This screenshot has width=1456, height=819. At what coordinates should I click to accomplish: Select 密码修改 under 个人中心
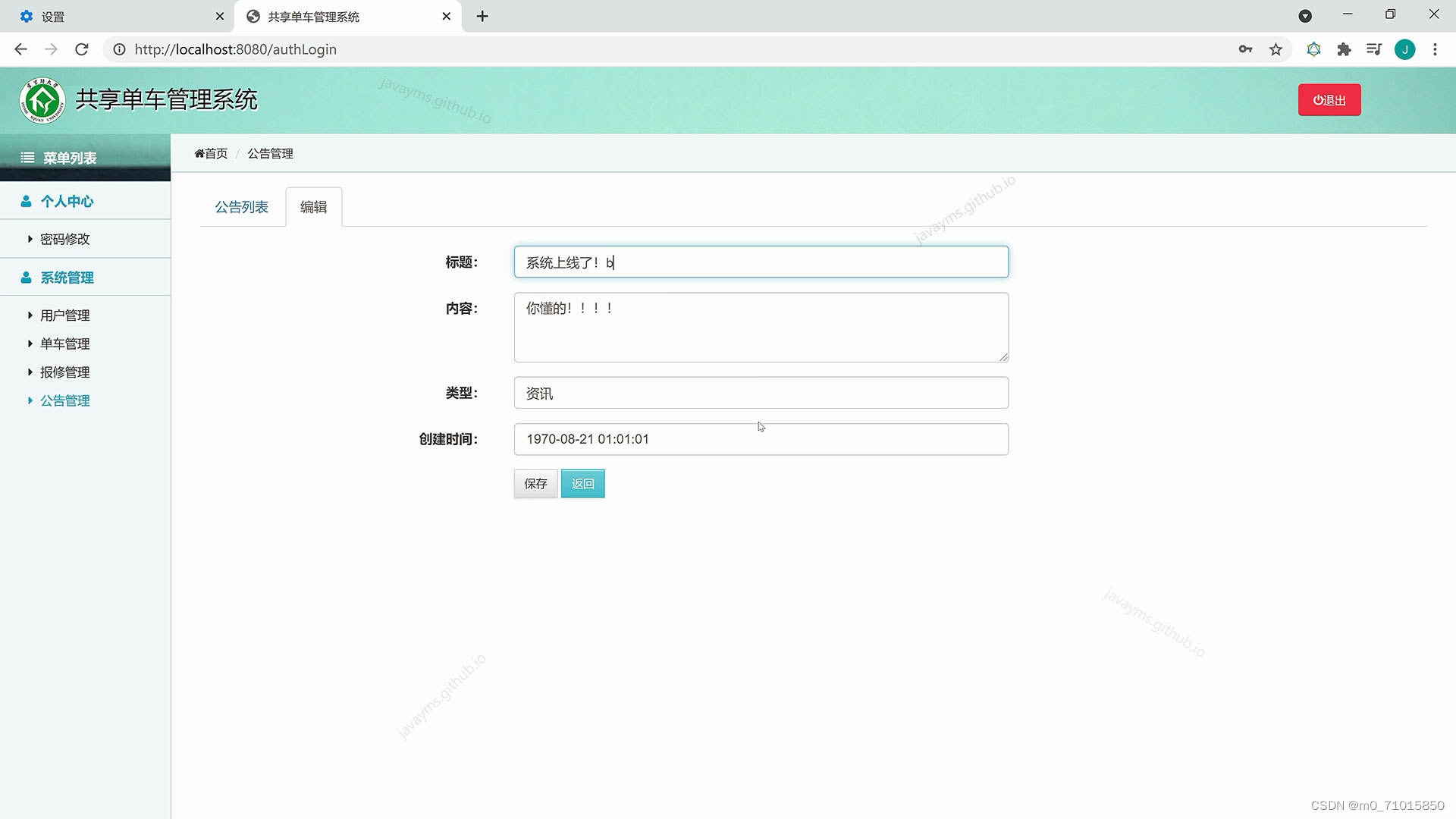coord(64,239)
